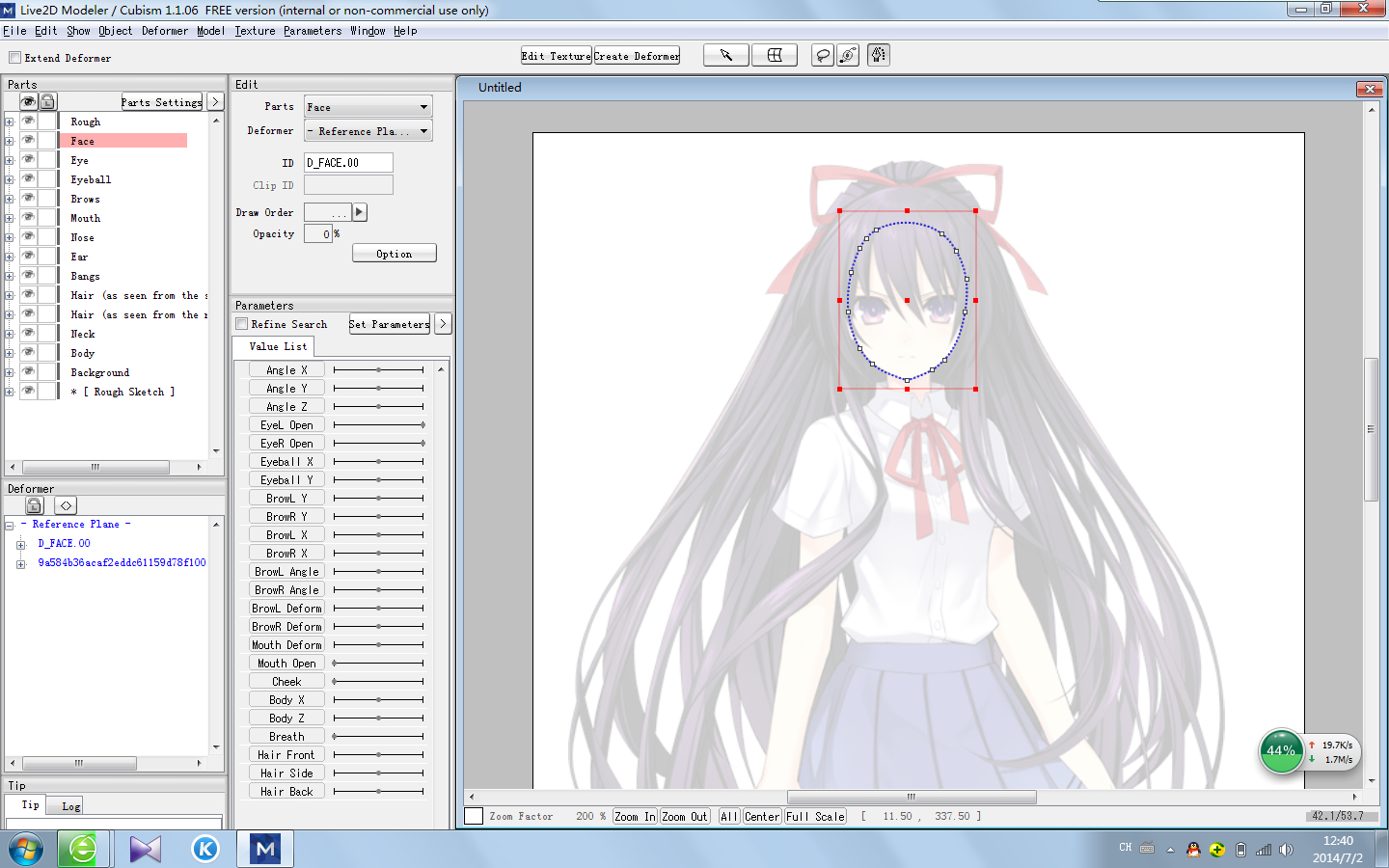This screenshot has height=868, width=1389.
Task: Toggle visibility of the Background part
Action: point(29,372)
